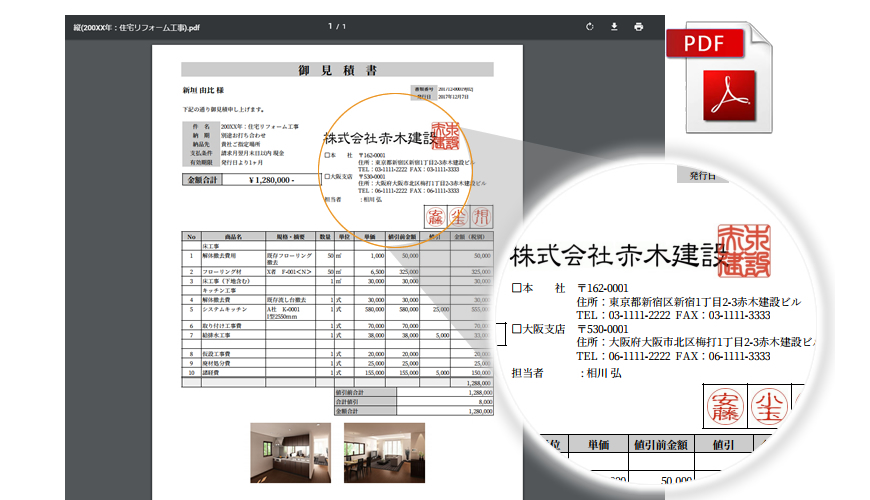870x500 pixels.
Task: Click the フローリング材 row item name
Action: (x=222, y=272)
